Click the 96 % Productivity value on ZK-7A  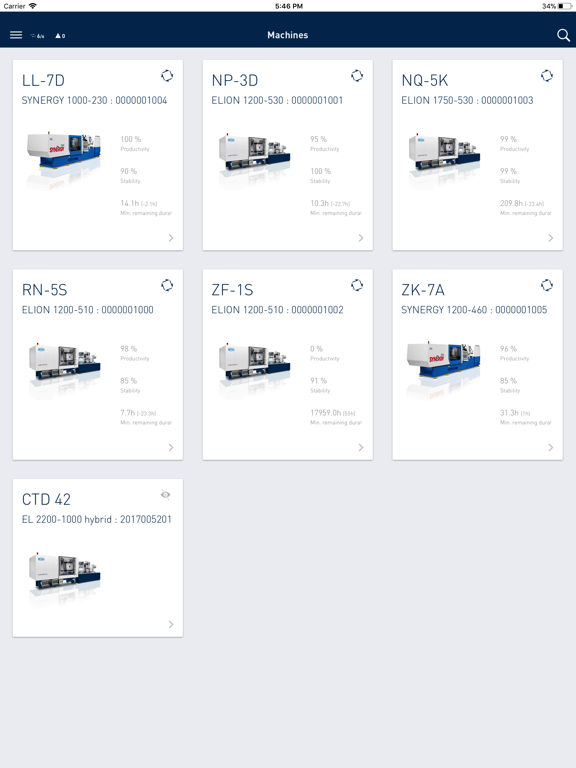click(508, 349)
